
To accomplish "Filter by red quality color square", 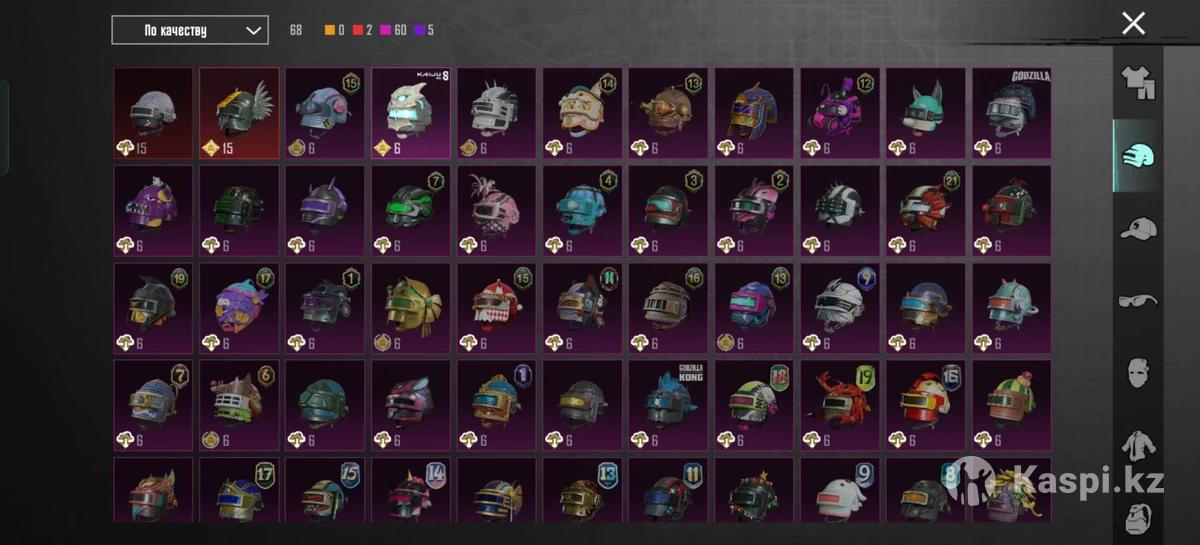I will tap(358, 30).
